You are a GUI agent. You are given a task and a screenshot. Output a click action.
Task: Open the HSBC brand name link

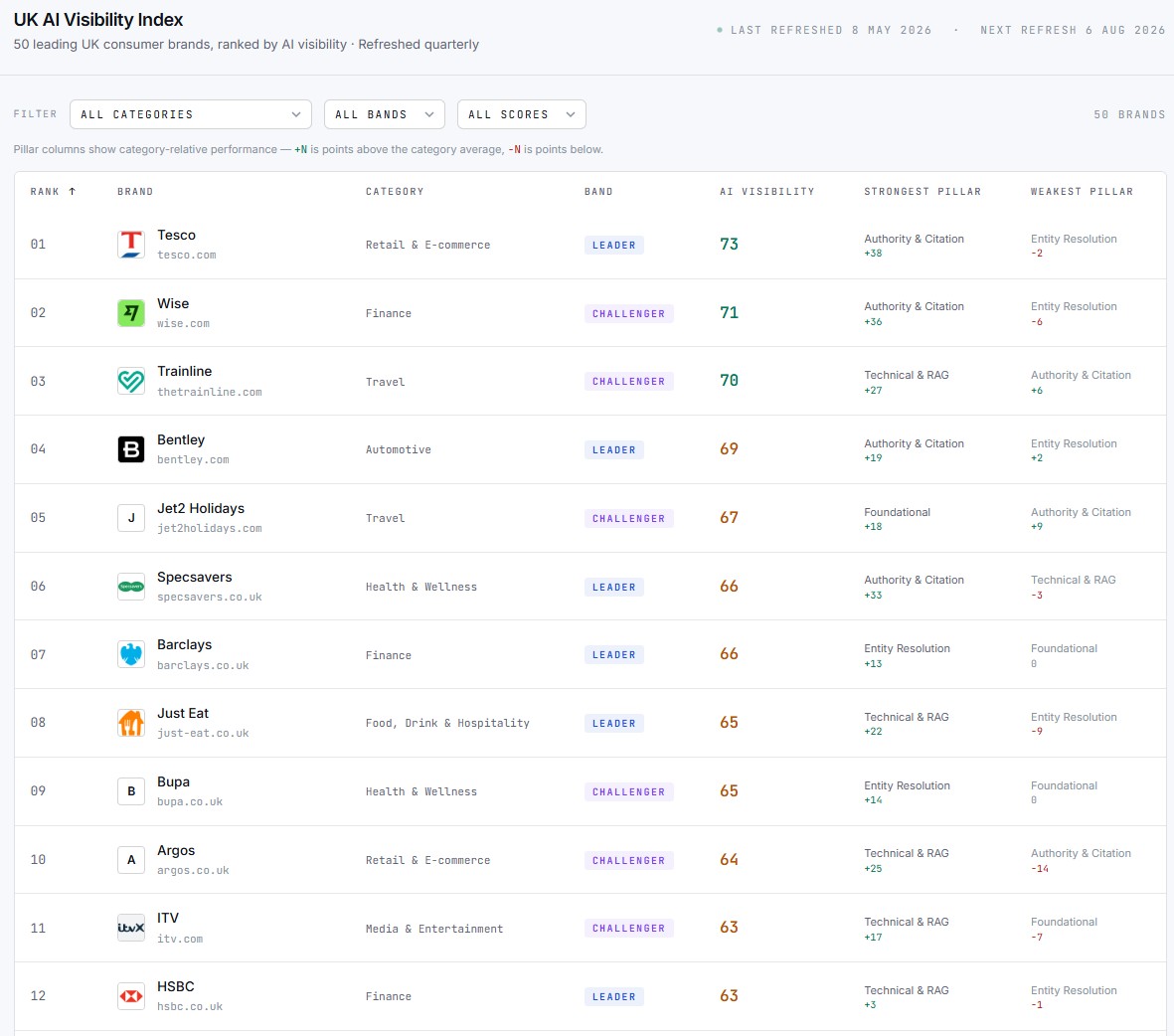point(176,986)
